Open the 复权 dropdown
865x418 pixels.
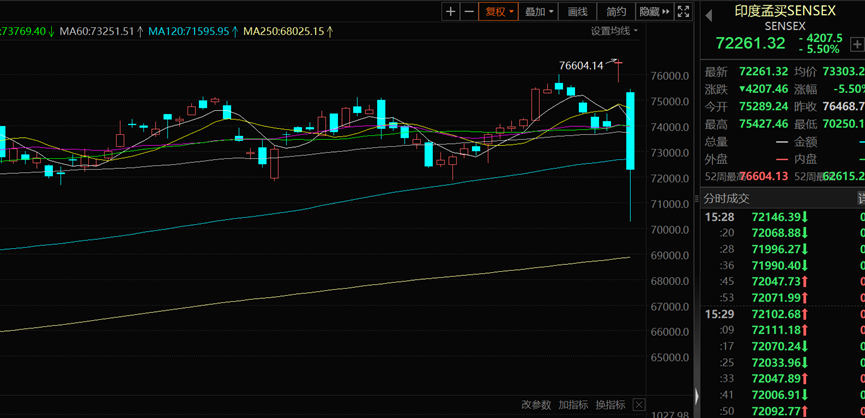(x=498, y=12)
